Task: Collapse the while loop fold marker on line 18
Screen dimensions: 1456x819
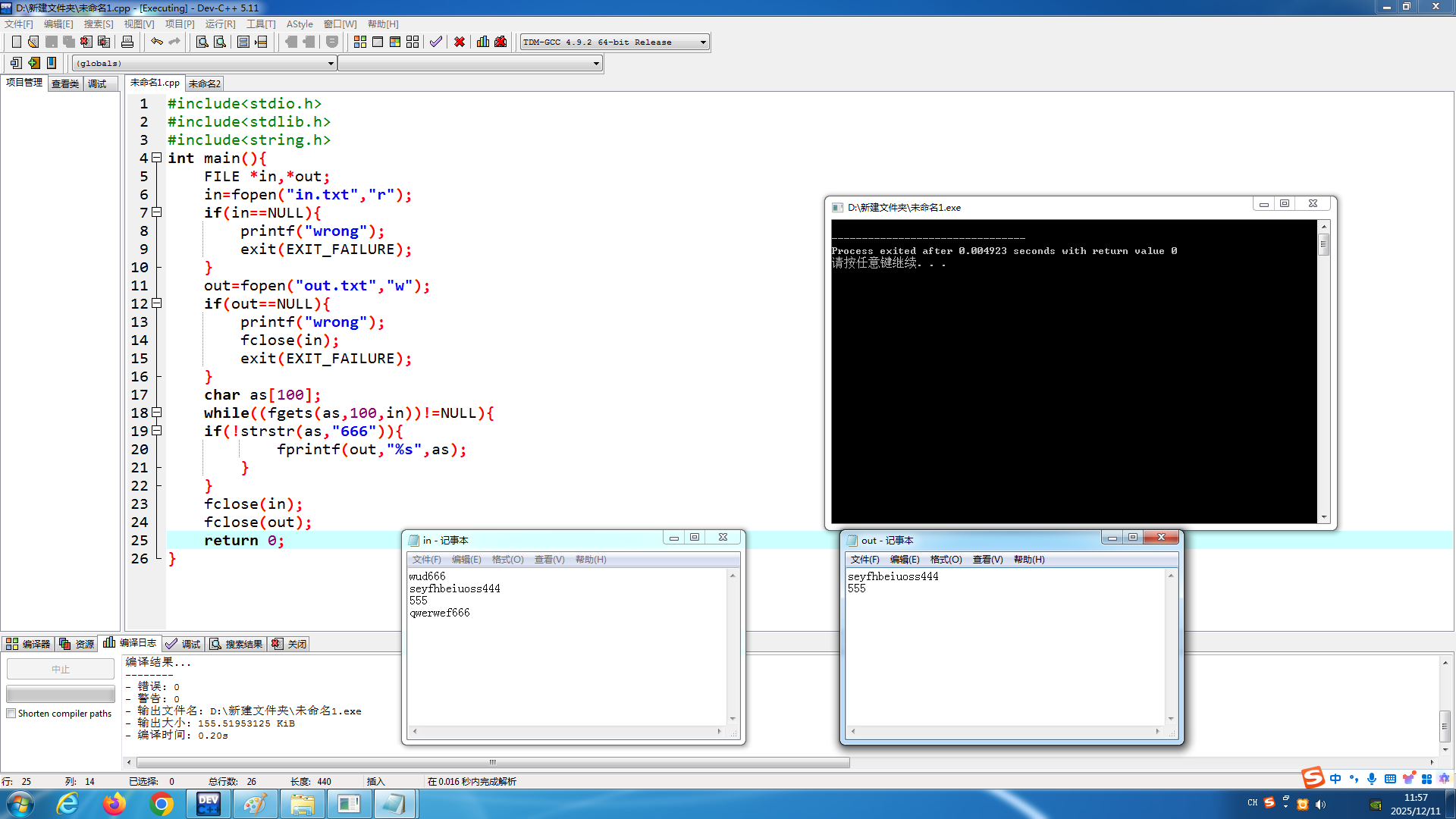Action: tap(157, 413)
